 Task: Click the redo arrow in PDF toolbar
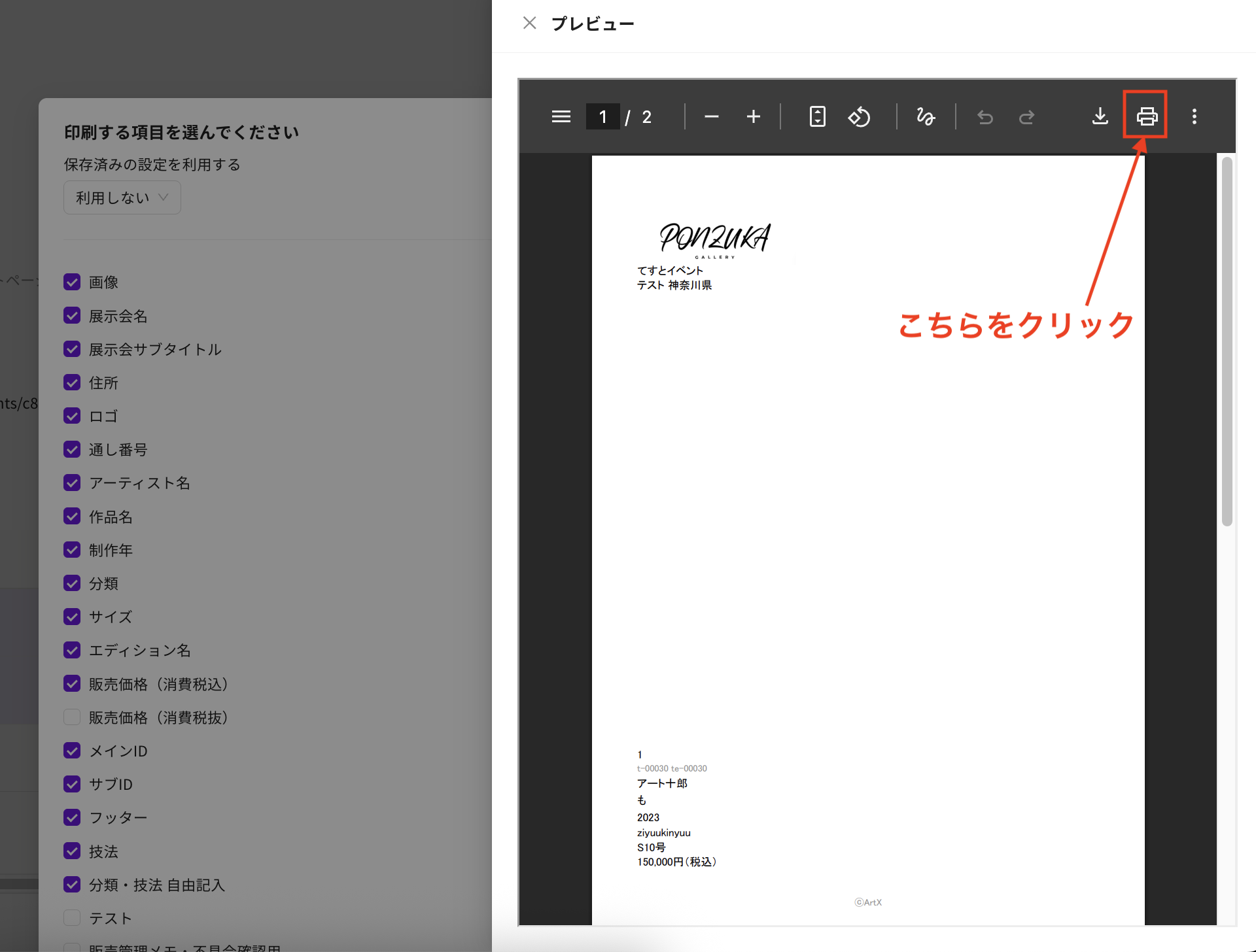[x=1026, y=116]
